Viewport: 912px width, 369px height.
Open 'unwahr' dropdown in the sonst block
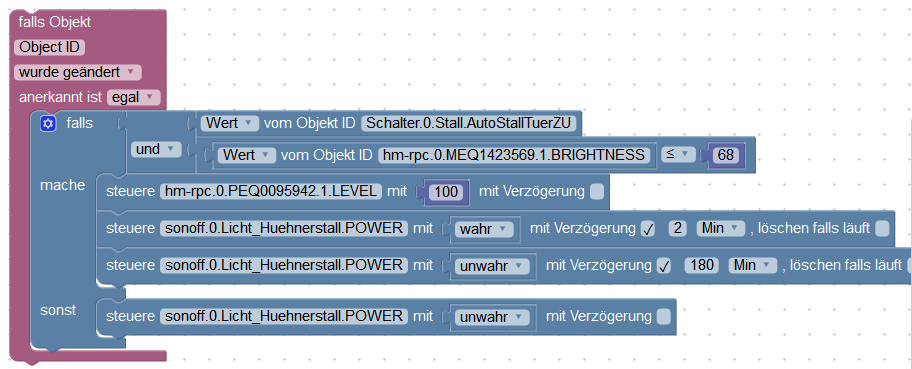pos(491,317)
